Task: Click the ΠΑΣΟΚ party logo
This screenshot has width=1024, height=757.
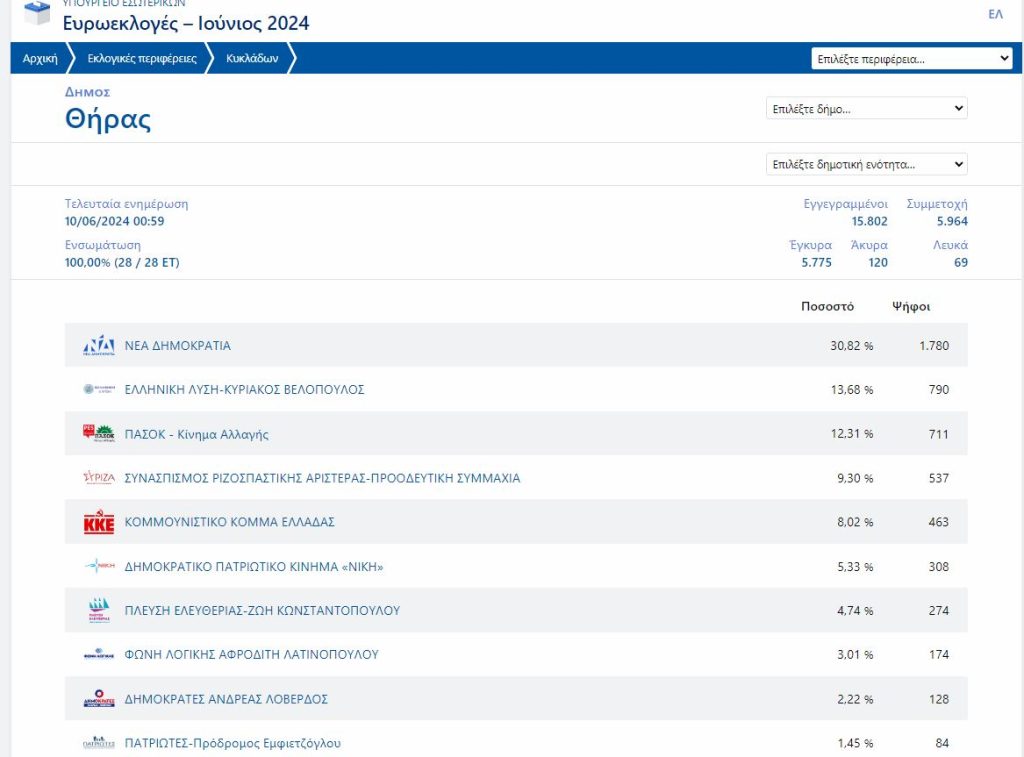Action: click(x=99, y=433)
